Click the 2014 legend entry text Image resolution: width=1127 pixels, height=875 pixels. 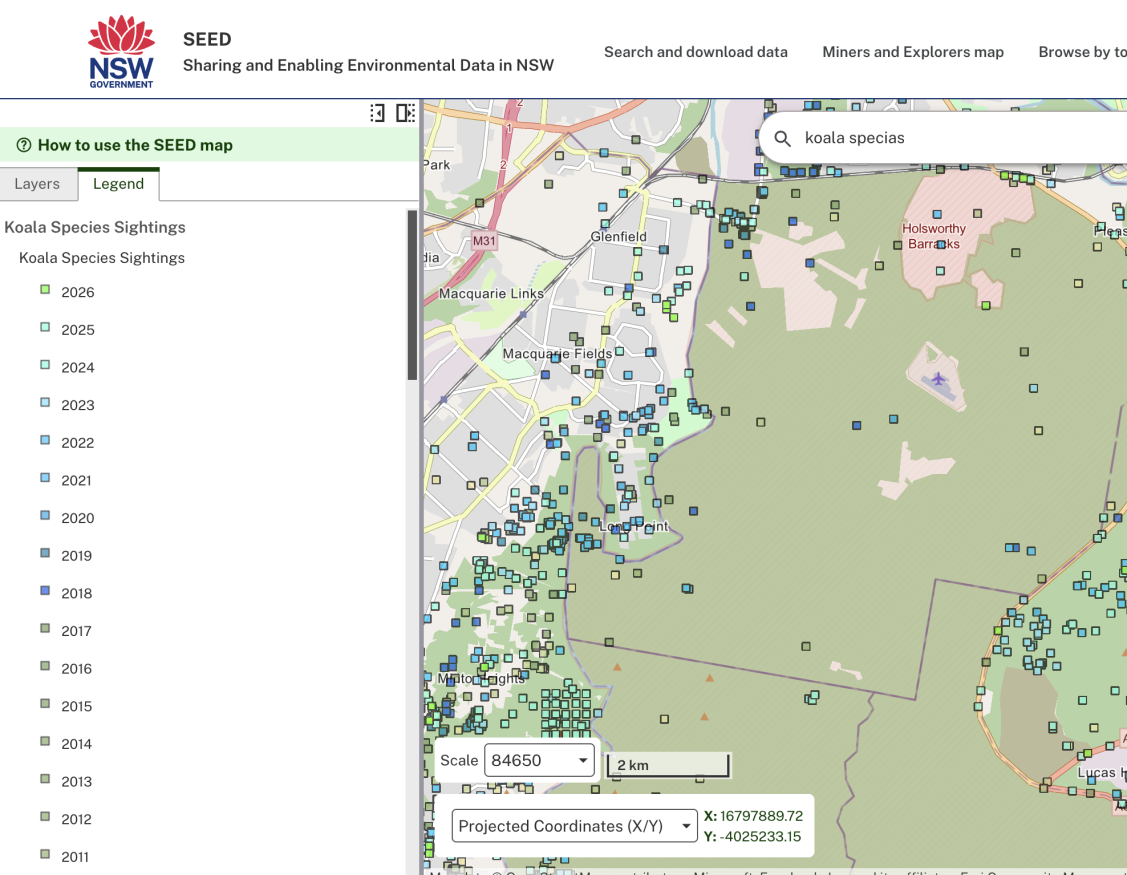[76, 744]
